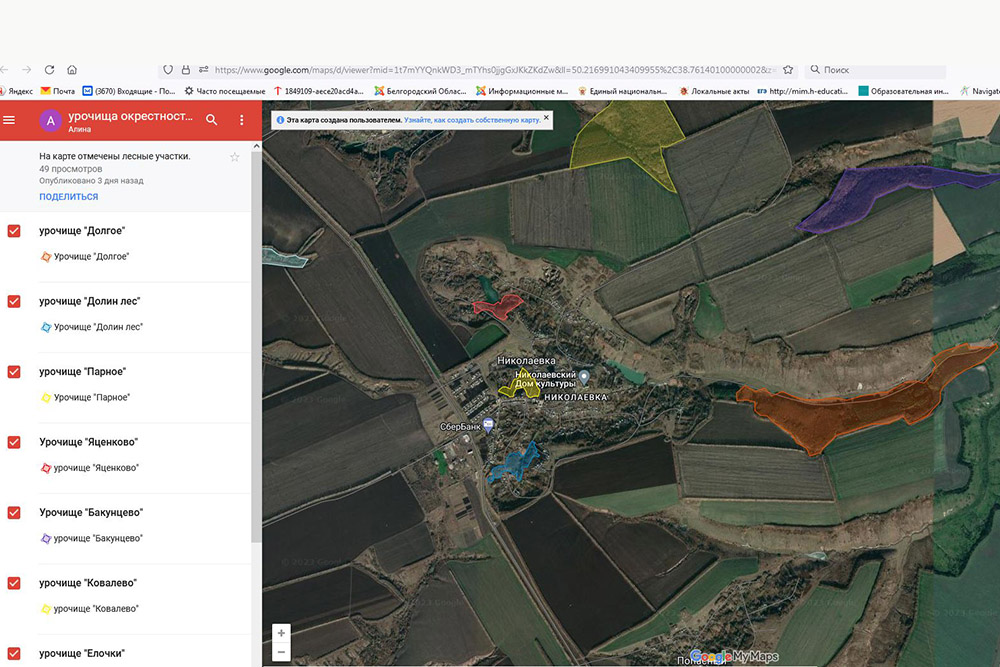Bookmark this page with the star icon
This screenshot has height=667, width=1000.
(x=788, y=70)
